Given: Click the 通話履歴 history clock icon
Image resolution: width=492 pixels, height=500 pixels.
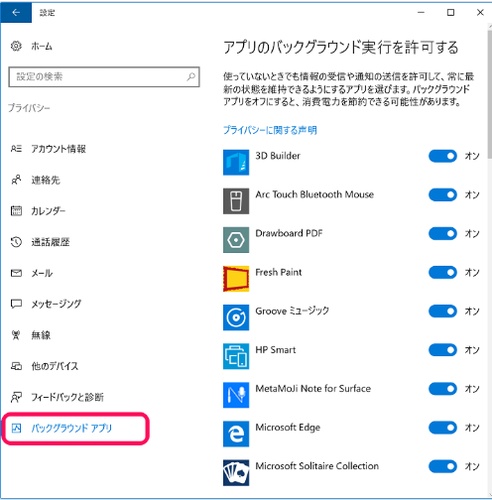Looking at the screenshot, I should pyautogui.click(x=16, y=242).
